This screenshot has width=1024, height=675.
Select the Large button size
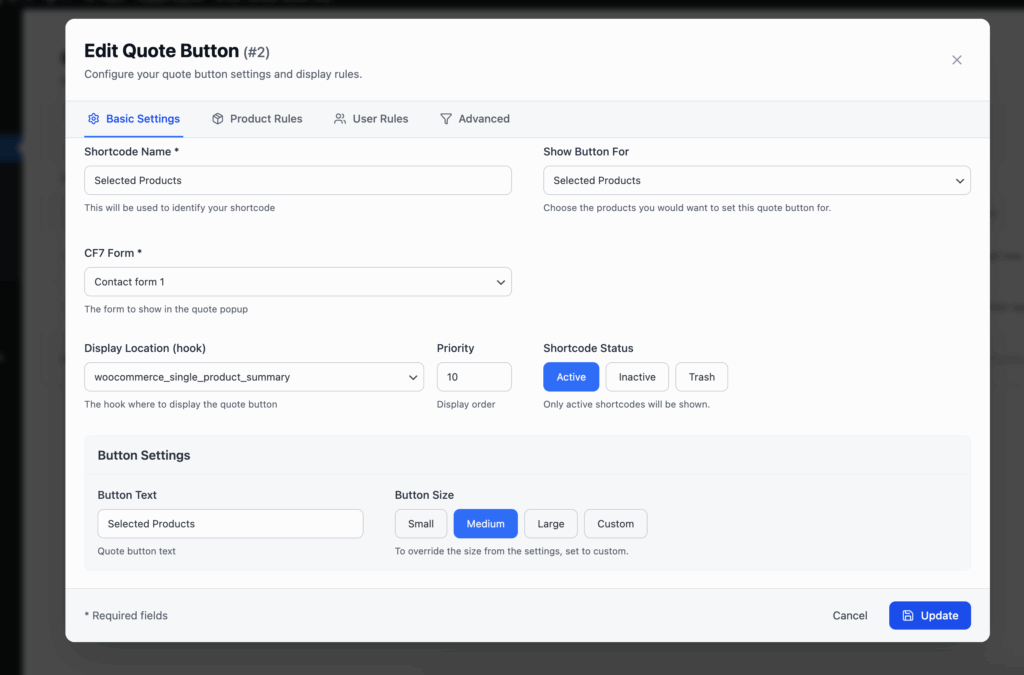point(550,524)
